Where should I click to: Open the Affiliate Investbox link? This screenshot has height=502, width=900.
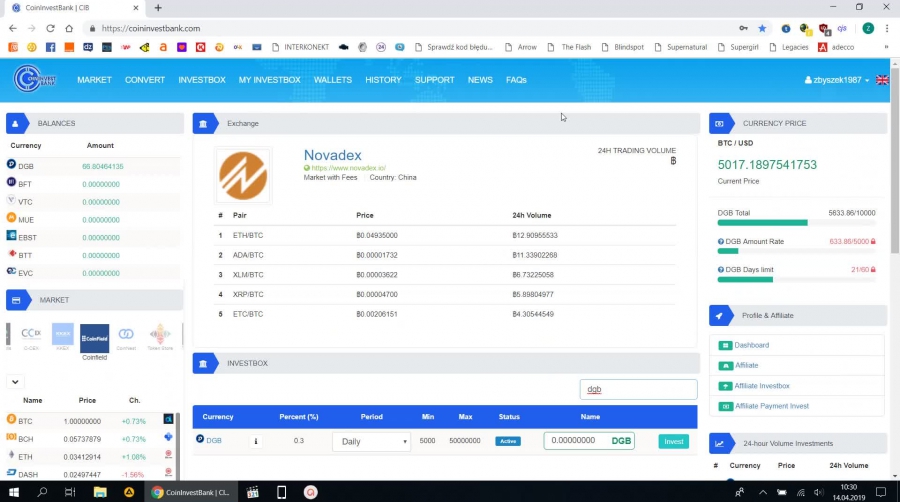[761, 386]
